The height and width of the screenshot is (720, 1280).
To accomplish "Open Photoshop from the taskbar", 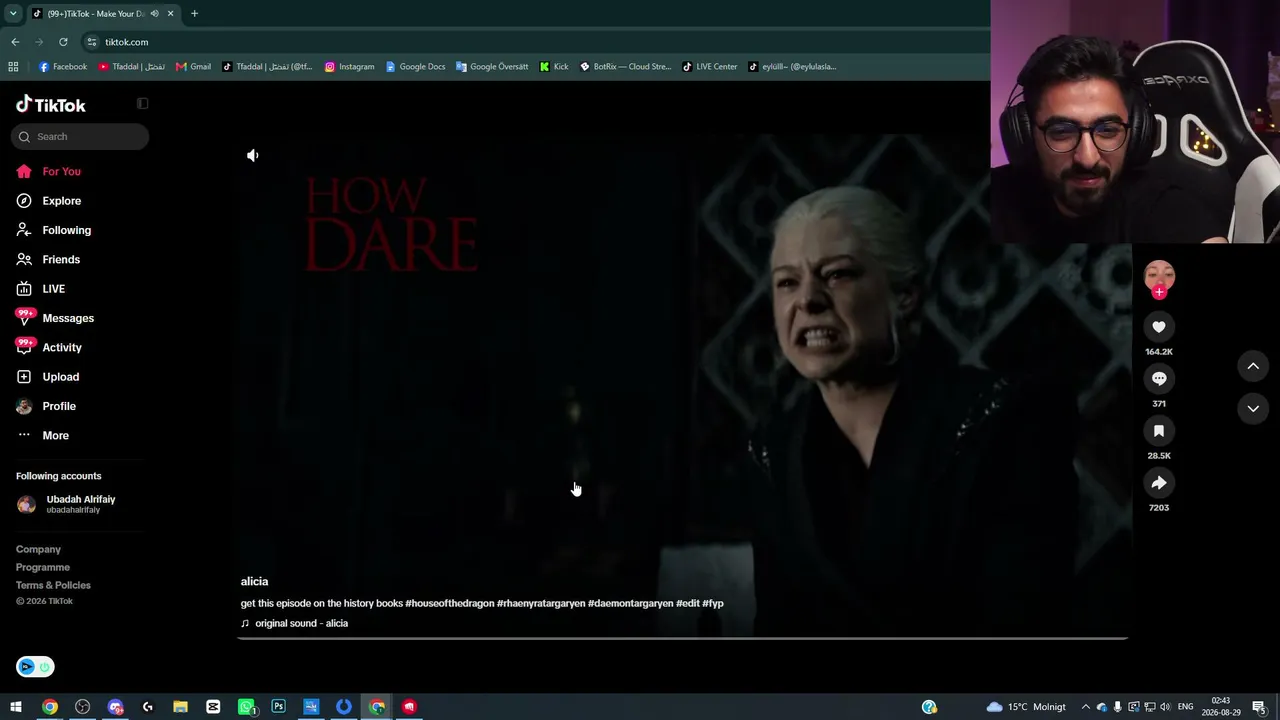I will coord(278,707).
